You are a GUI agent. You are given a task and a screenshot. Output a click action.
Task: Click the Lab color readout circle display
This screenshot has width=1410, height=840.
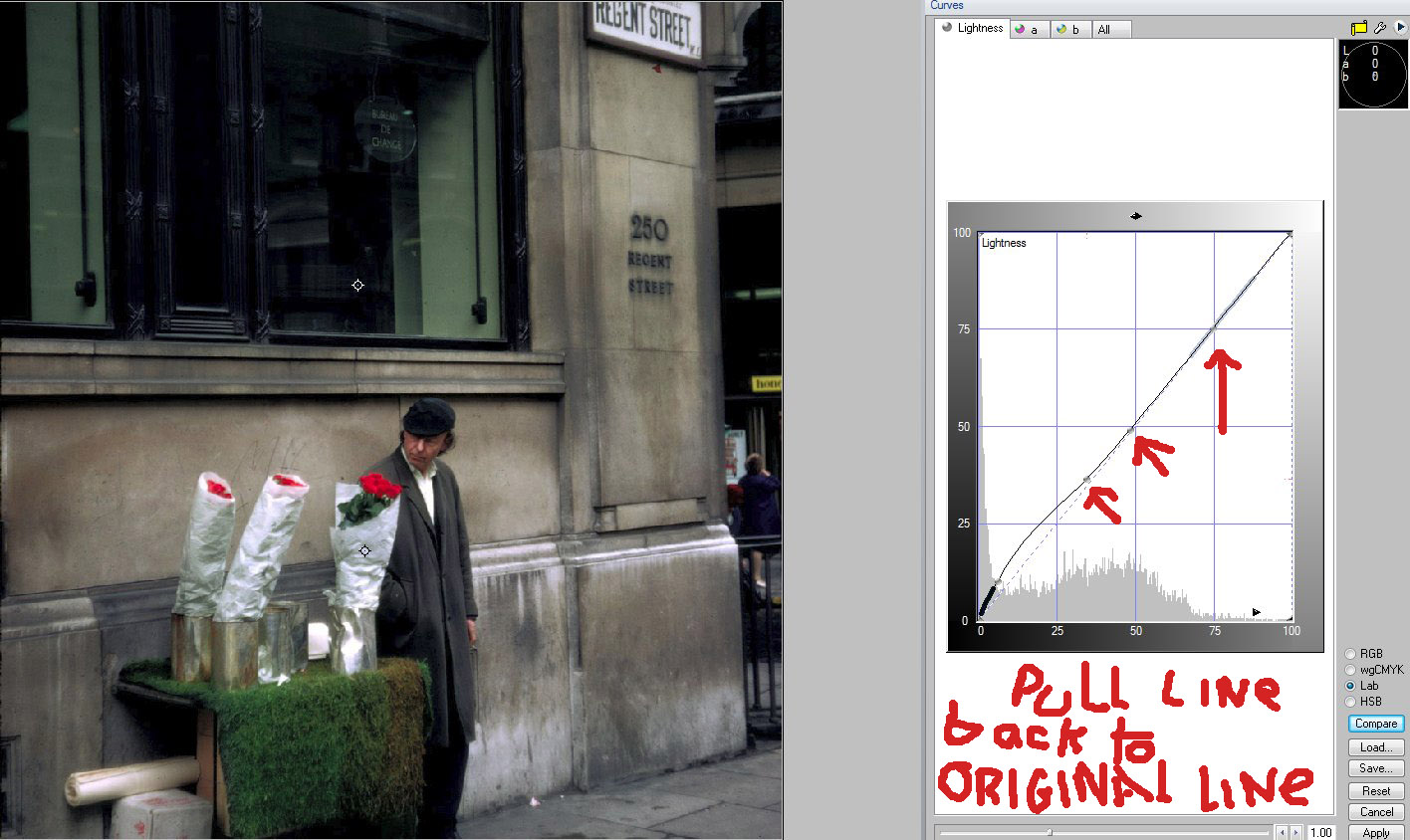(x=1373, y=75)
